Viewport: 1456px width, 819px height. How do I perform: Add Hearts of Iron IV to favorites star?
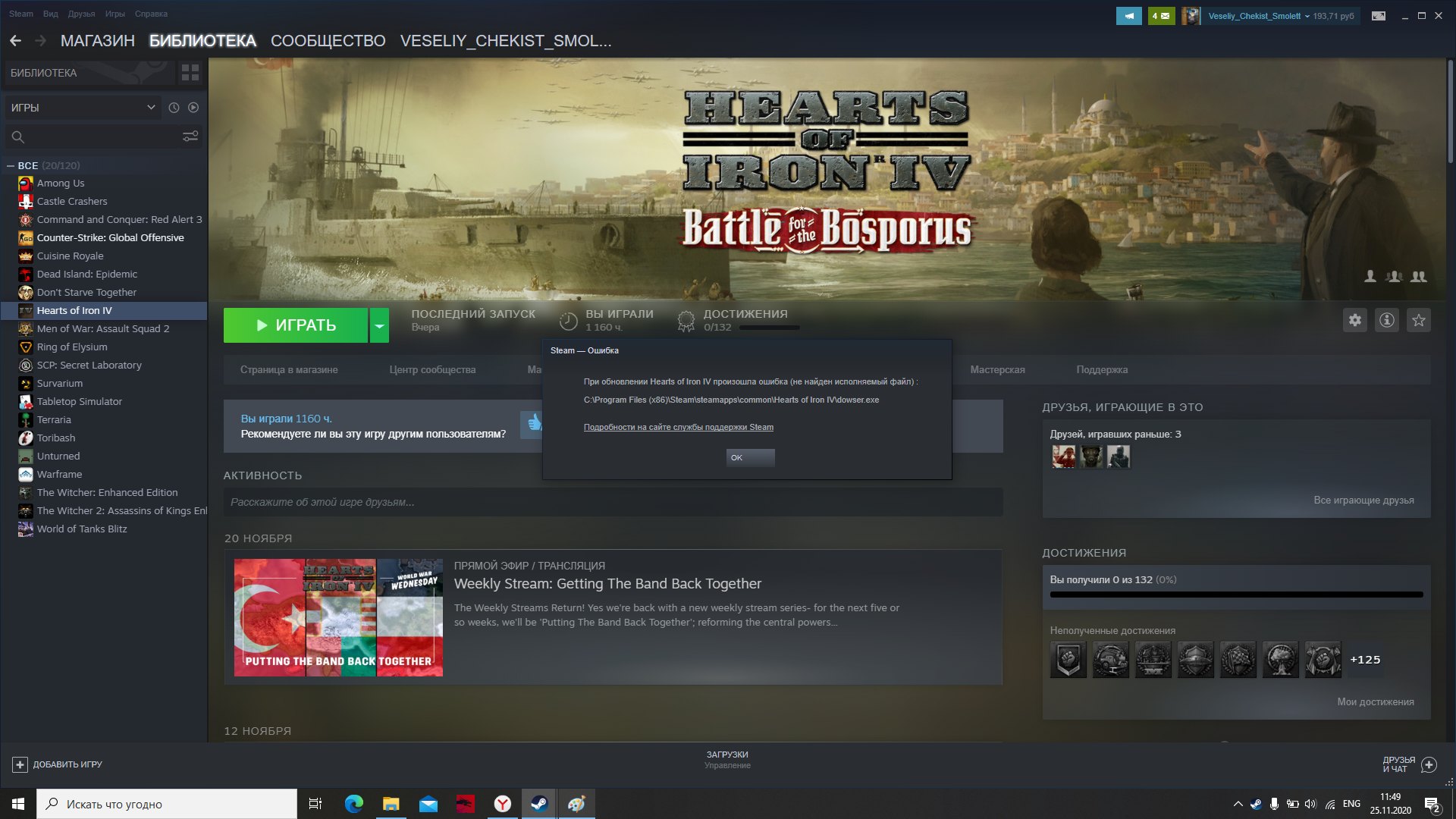[x=1419, y=320]
